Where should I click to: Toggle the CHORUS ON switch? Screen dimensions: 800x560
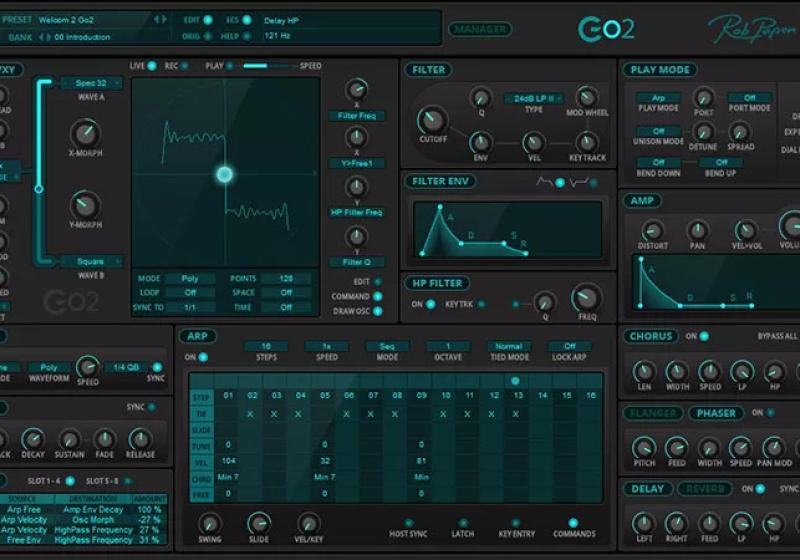coord(704,336)
